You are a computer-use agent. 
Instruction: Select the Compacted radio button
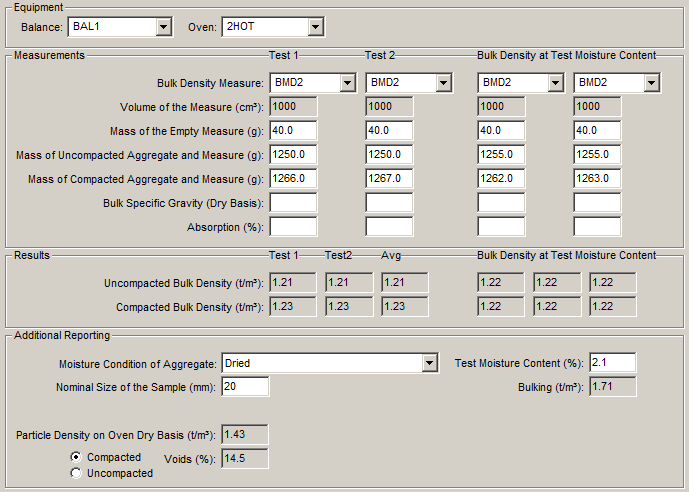(76, 457)
